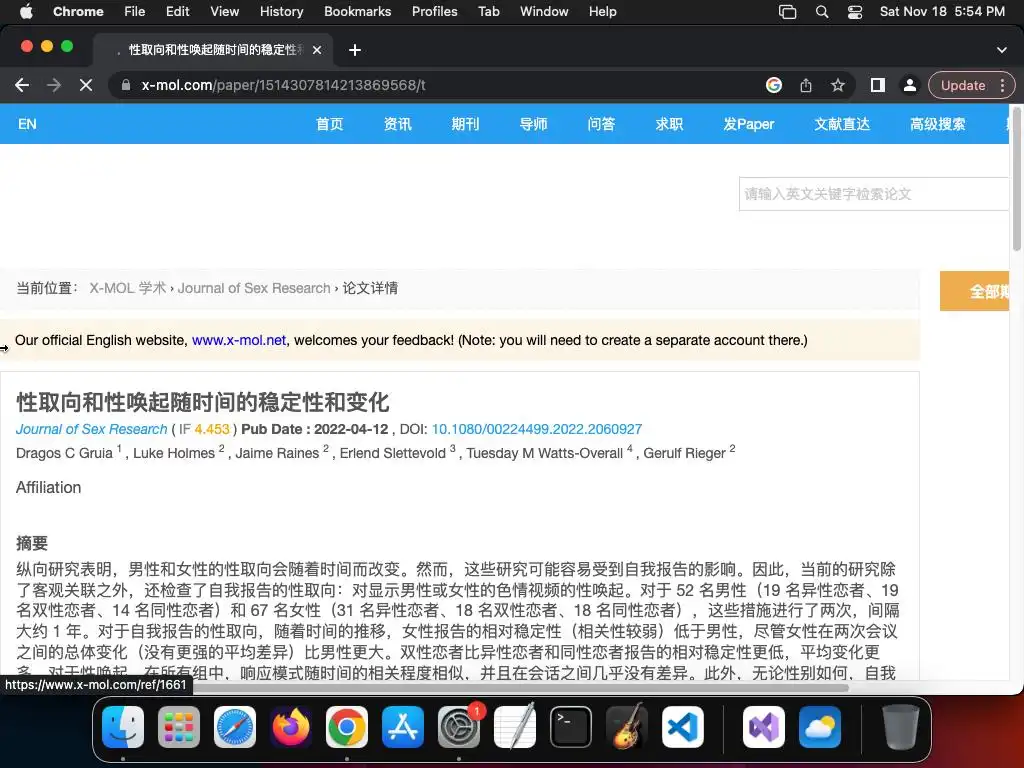This screenshot has height=768, width=1024.
Task: Click the browser forward arrow
Action: click(54, 86)
